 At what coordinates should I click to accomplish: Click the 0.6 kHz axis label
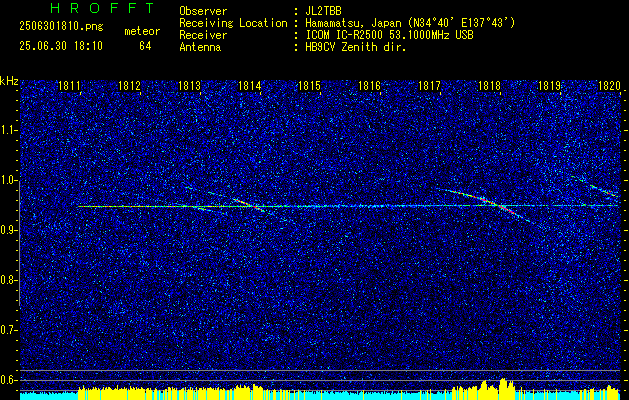(x=9, y=380)
